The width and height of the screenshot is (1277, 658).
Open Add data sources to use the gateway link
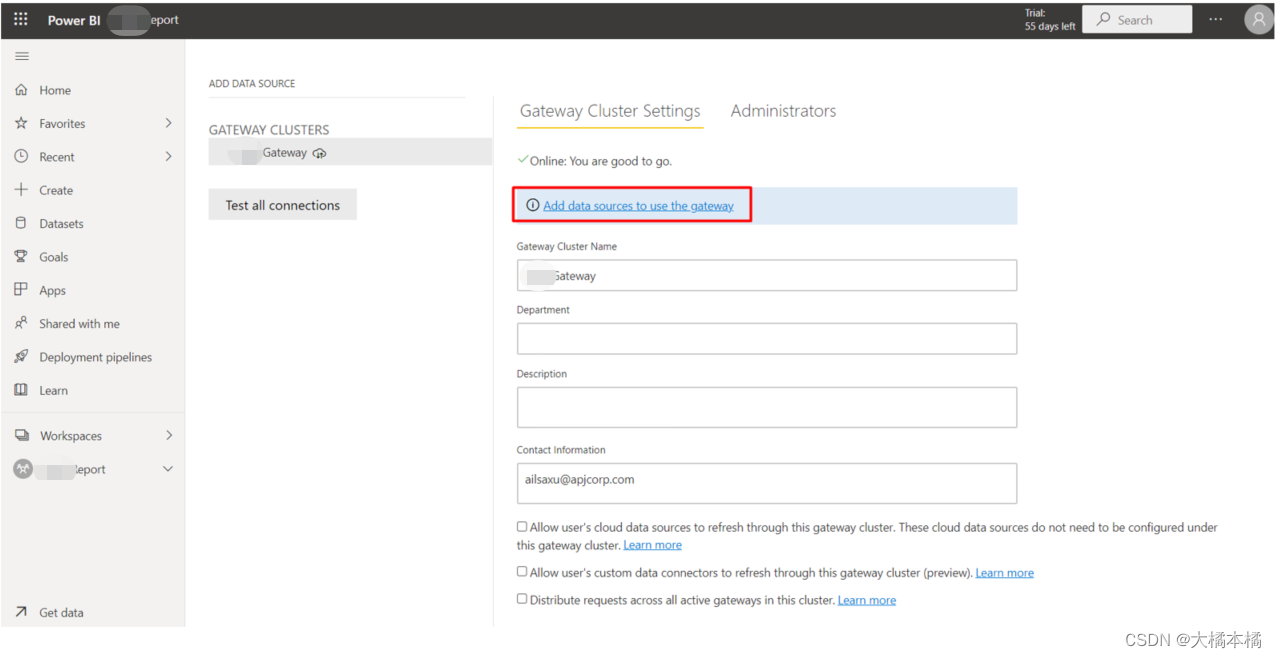tap(638, 206)
